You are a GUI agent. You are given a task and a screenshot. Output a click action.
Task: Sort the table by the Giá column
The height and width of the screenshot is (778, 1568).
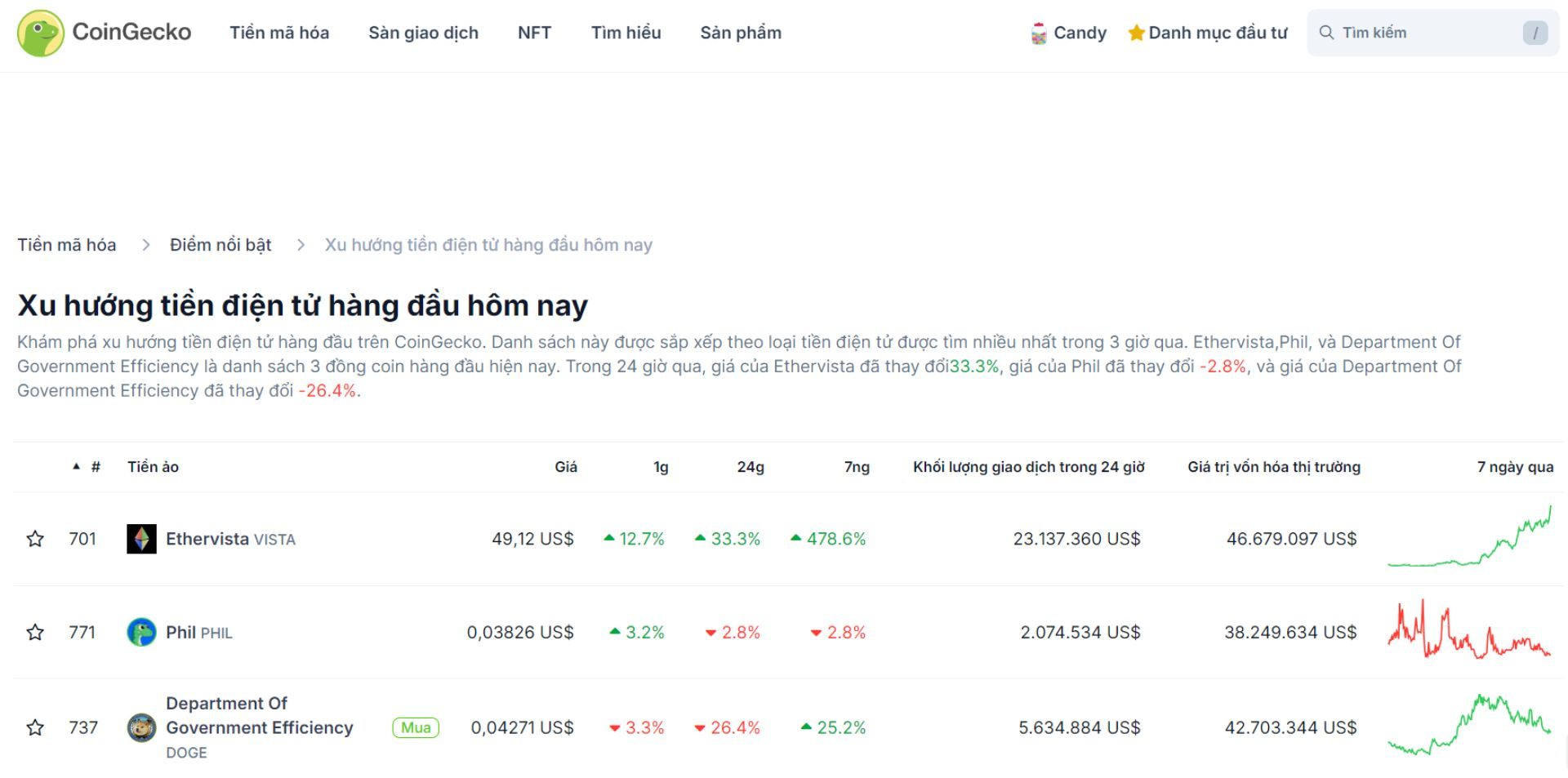pyautogui.click(x=566, y=467)
